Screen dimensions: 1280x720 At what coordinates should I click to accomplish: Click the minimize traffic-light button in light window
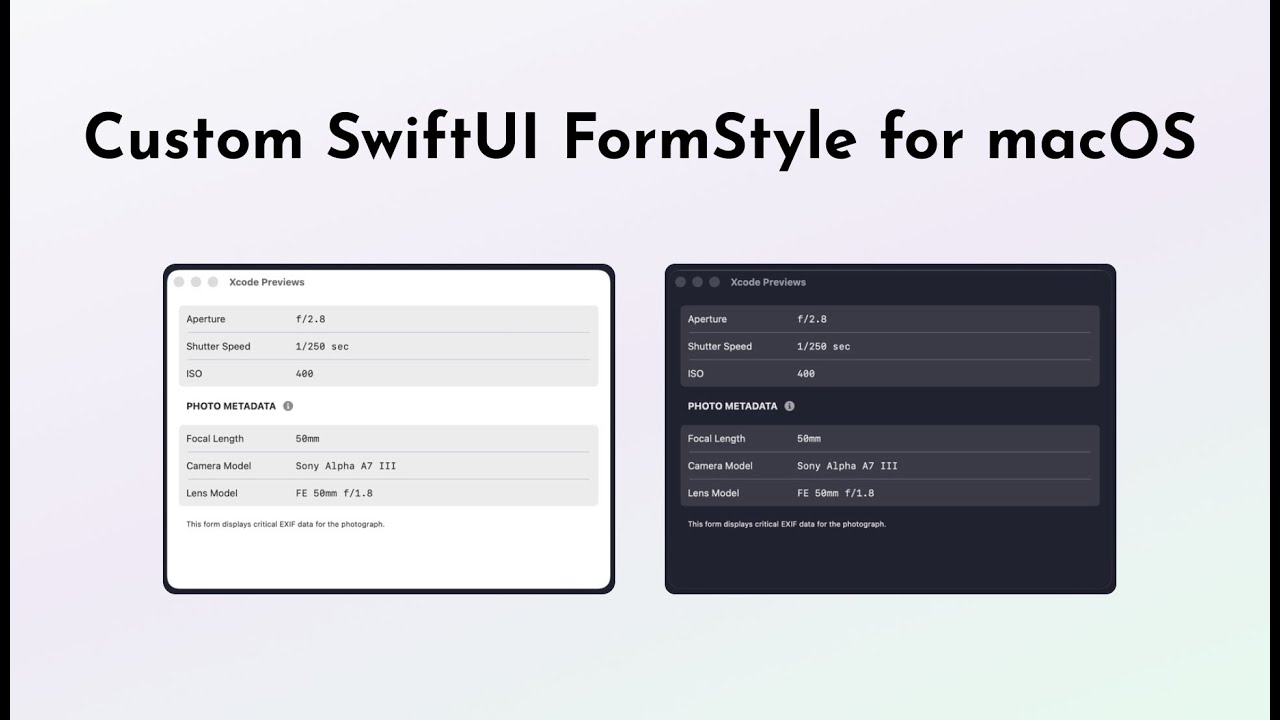coord(196,282)
